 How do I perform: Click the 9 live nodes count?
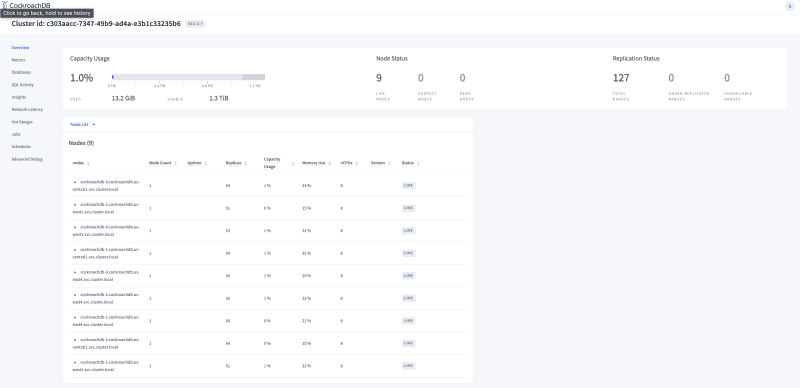tap(379, 78)
